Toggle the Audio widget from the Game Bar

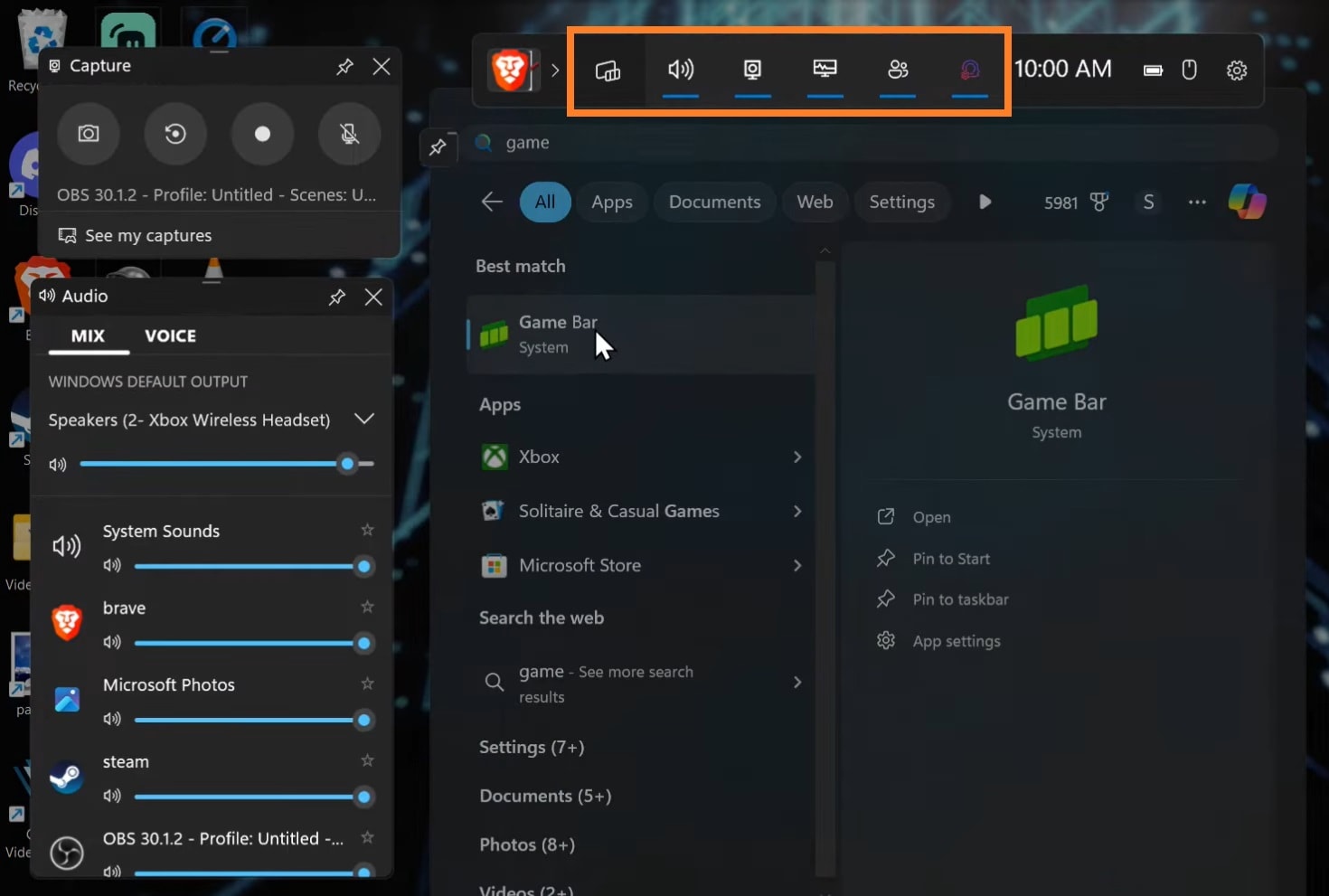[681, 70]
